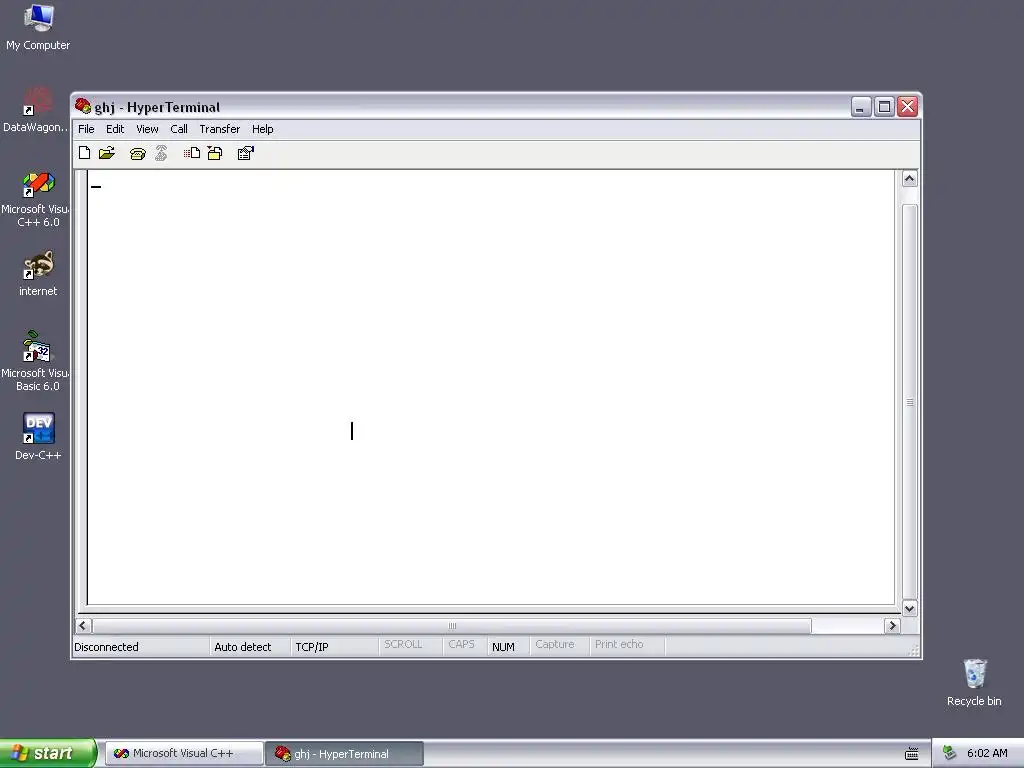Open the Transfer menu
This screenshot has height=768, width=1024.
[x=219, y=129]
